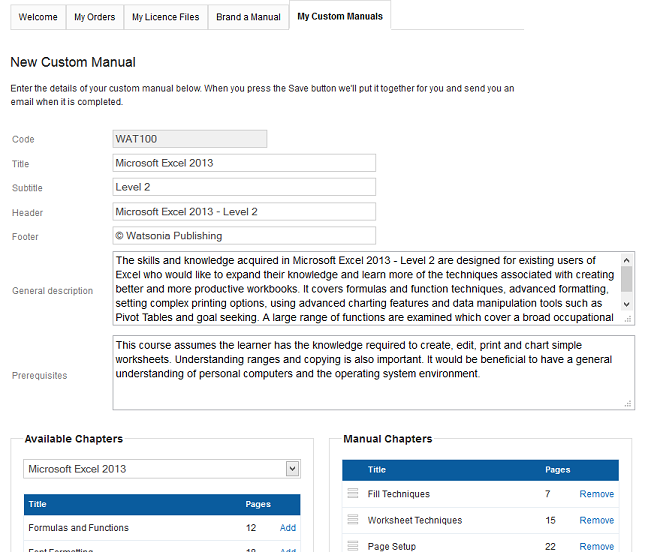This screenshot has width=646, height=552.
Task: Edit the Title field Microsoft Excel 2013
Action: point(244,163)
